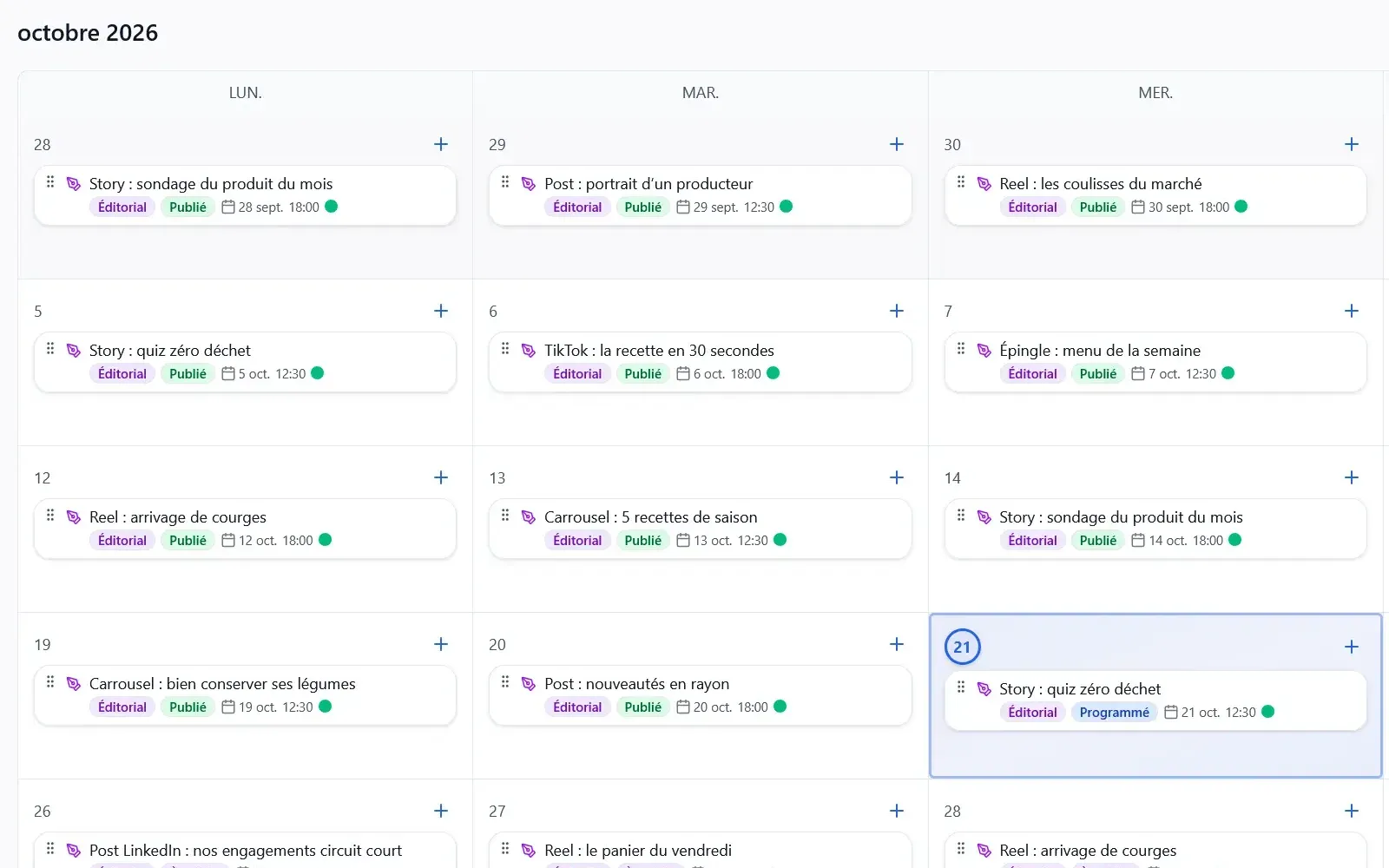Create an entry on day 20
The width and height of the screenshot is (1389, 868).
coord(897,644)
